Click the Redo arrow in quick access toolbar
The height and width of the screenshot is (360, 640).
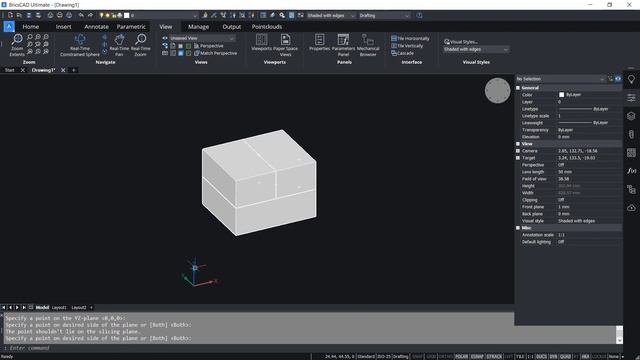coord(90,16)
